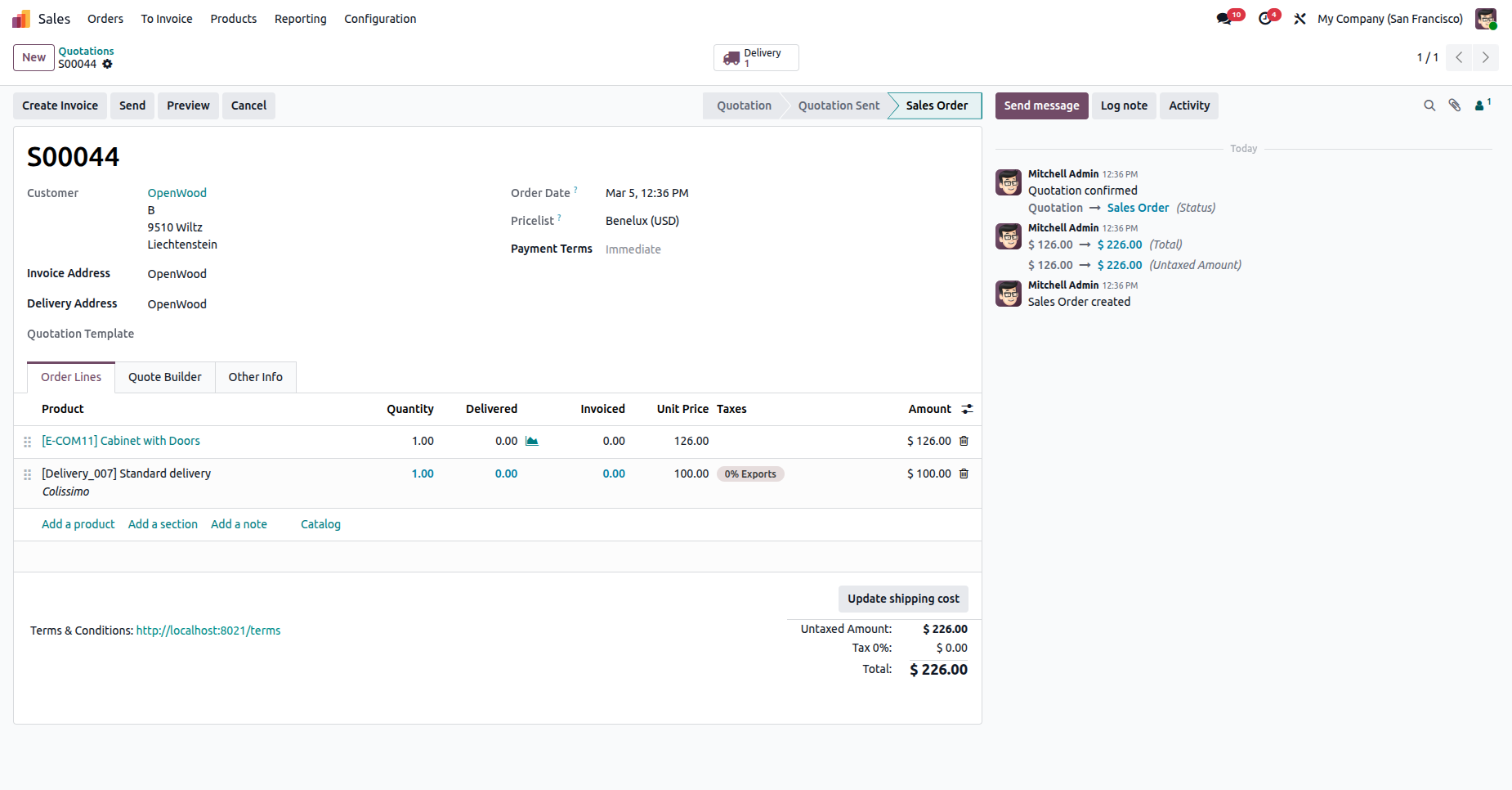Click the Log note button
Screen dimensions: 1512x790
(1125, 105)
